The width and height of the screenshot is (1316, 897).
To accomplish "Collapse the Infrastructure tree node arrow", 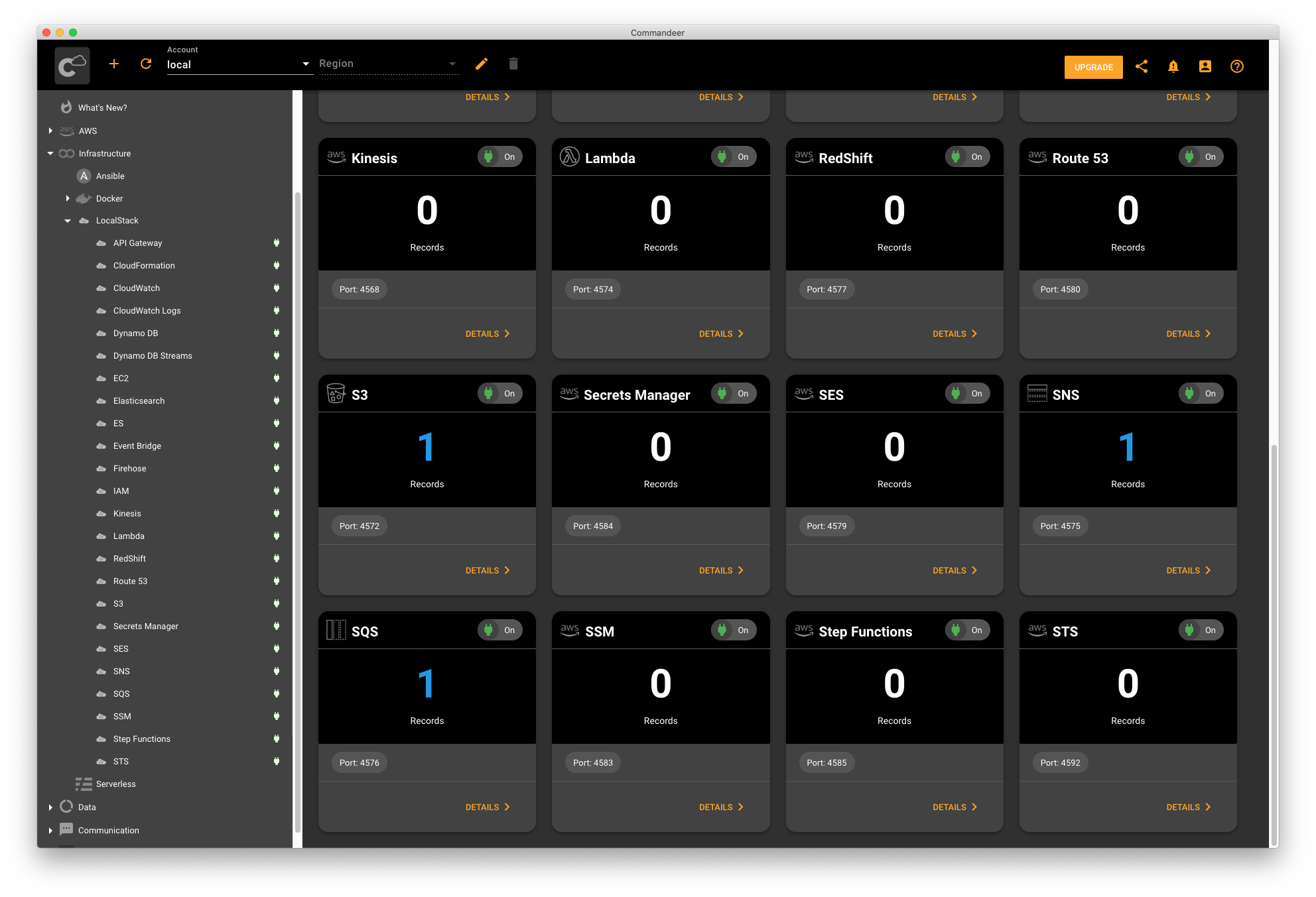I will click(50, 154).
